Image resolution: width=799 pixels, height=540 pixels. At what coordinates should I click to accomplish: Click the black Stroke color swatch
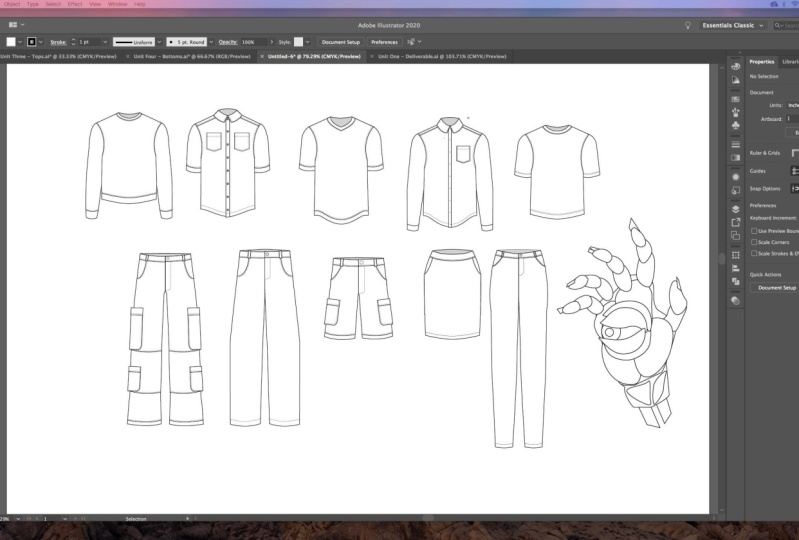32,42
